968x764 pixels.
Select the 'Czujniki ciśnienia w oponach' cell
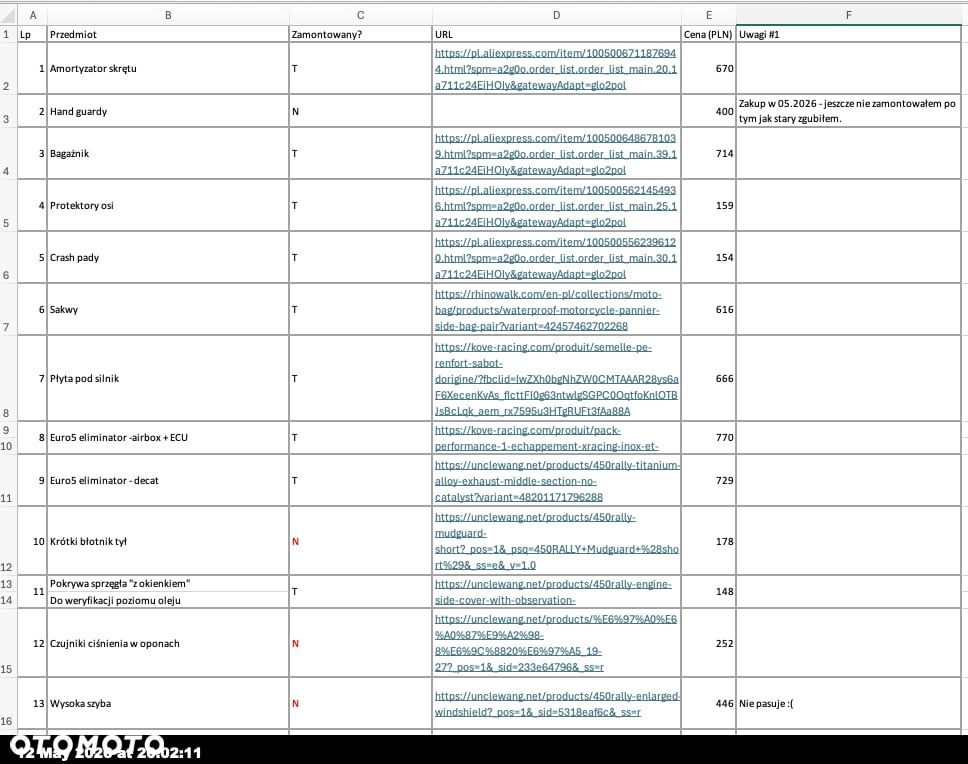pyautogui.click(x=168, y=643)
